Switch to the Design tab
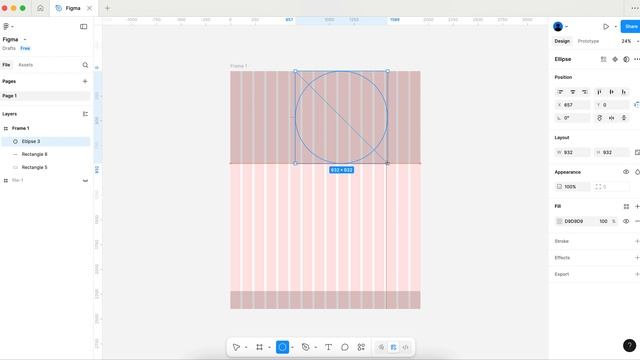 562,41
